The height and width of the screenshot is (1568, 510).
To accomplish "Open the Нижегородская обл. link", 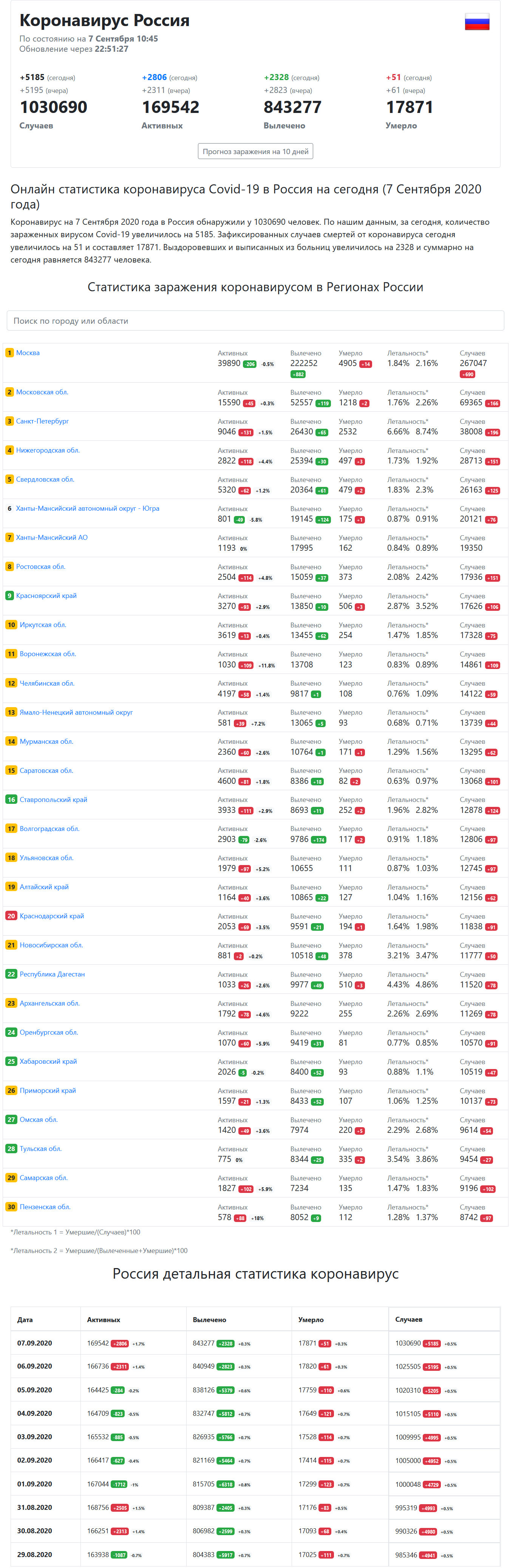I will [x=48, y=450].
